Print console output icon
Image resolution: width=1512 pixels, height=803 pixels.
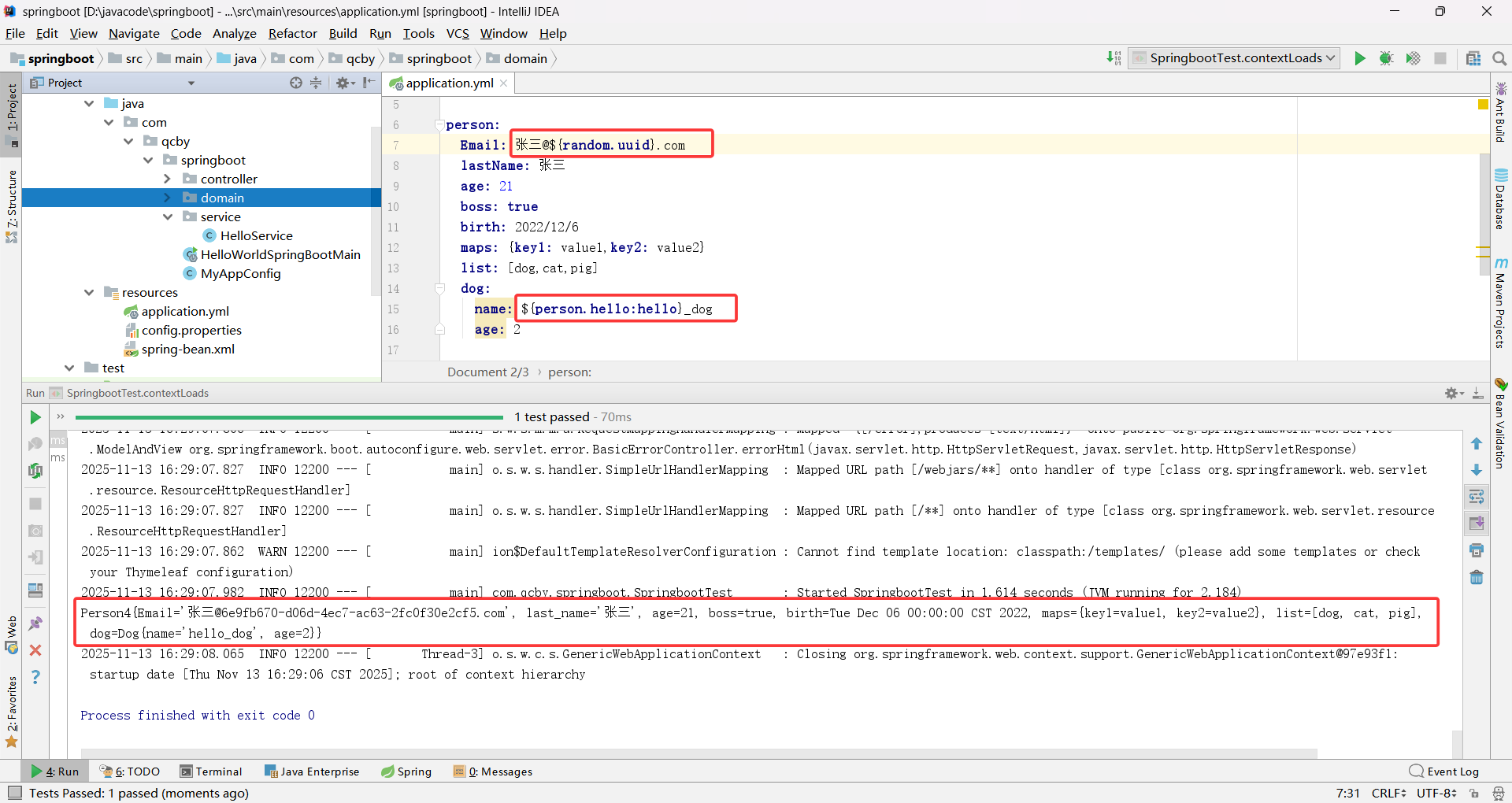pyautogui.click(x=1477, y=550)
